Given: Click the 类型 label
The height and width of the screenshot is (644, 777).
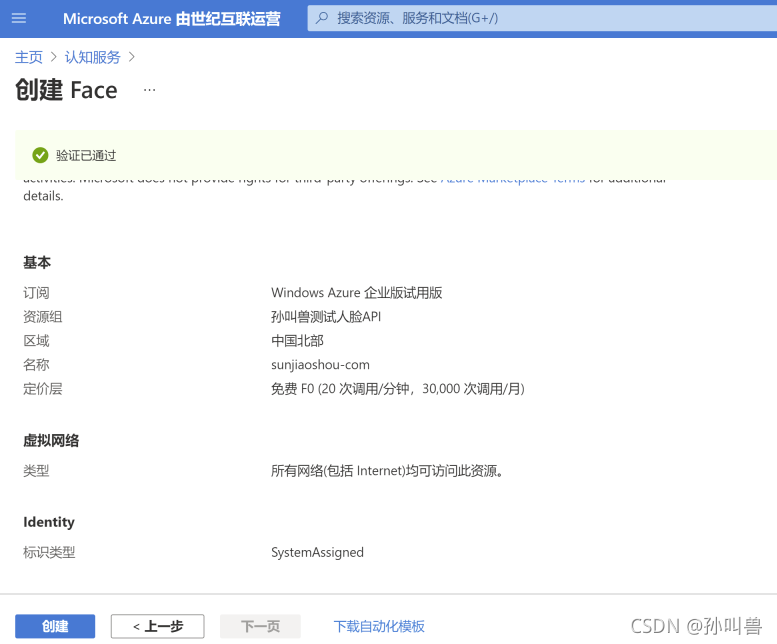Looking at the screenshot, I should 36,471.
